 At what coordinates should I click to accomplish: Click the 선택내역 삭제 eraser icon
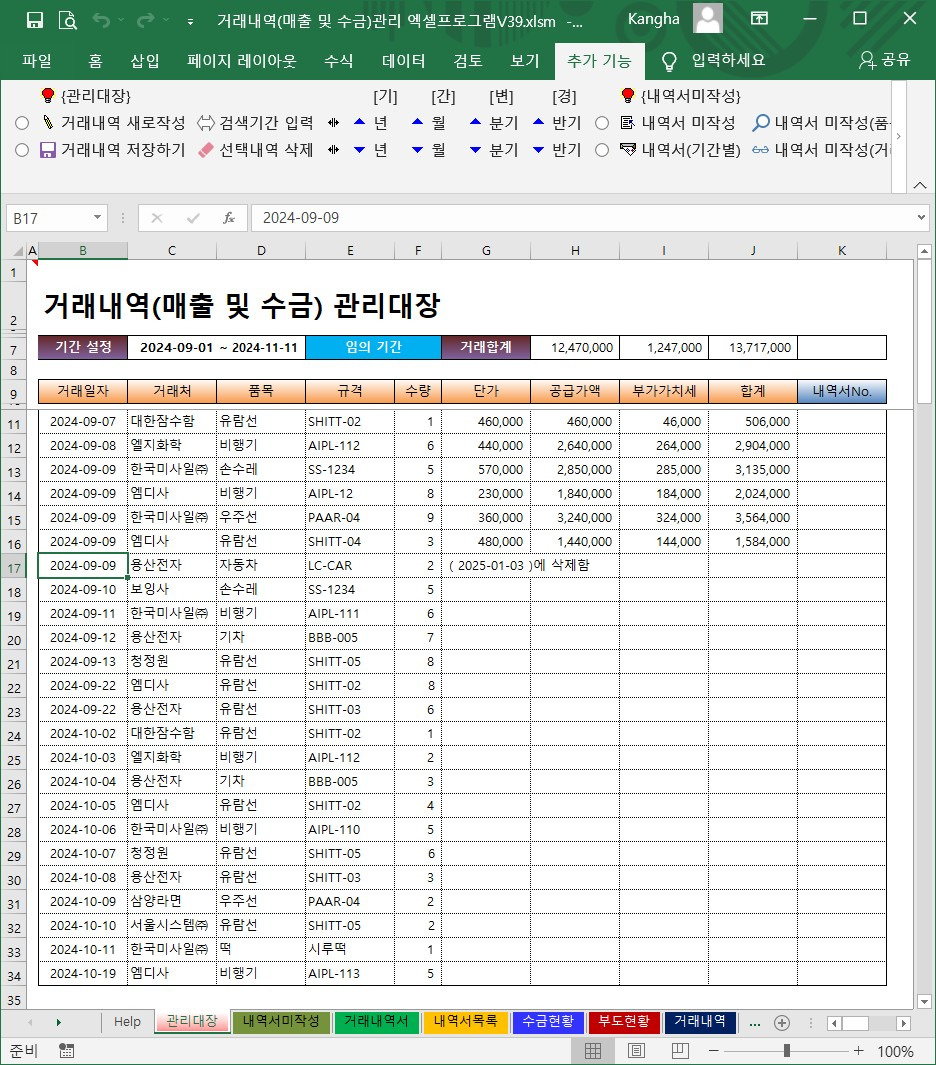tap(206, 150)
